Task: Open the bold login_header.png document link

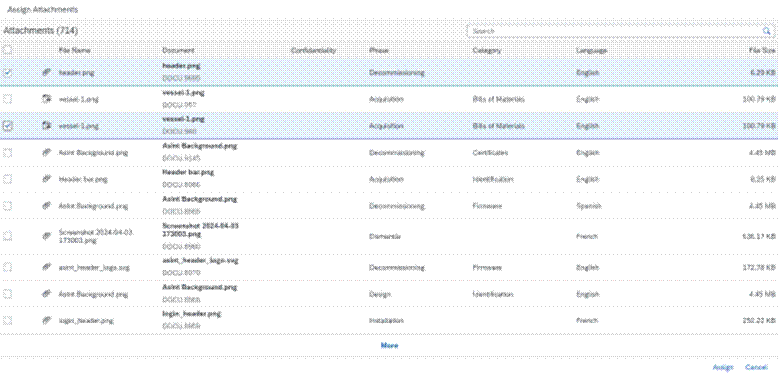Action: (192, 314)
